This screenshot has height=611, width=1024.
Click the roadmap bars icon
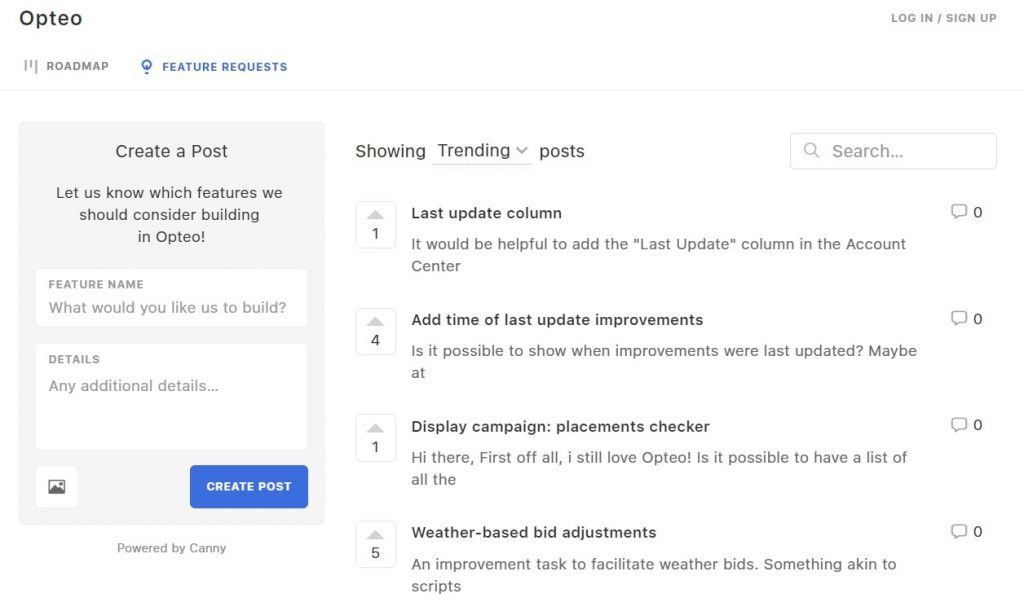[x=31, y=66]
